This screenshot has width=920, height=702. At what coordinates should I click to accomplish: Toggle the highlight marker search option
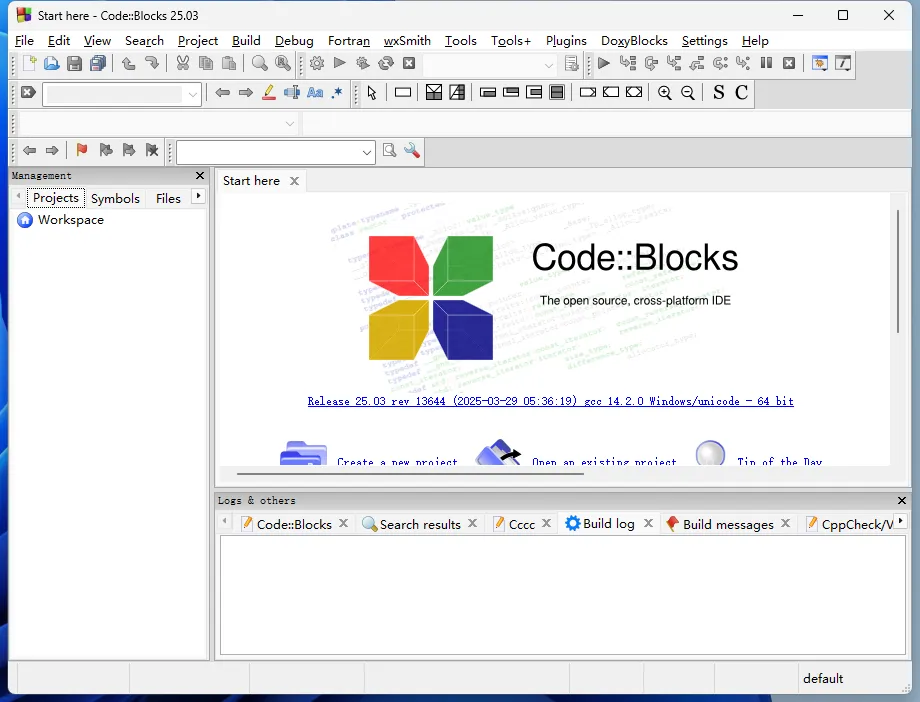[269, 93]
